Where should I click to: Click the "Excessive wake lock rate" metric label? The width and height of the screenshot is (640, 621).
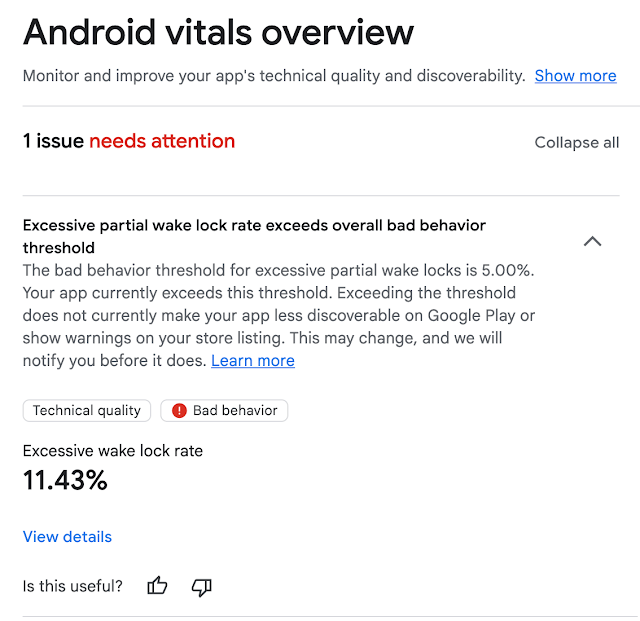tap(113, 451)
